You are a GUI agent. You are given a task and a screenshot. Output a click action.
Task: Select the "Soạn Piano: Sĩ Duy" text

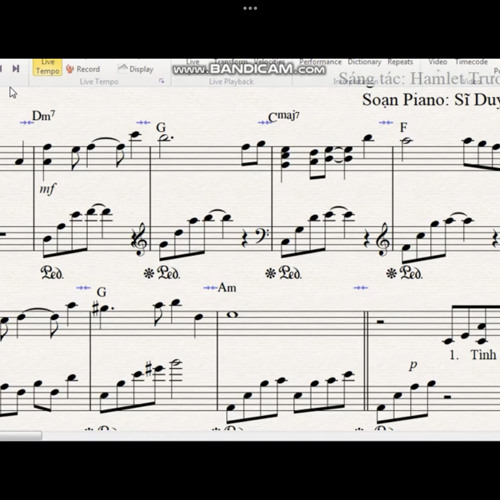(431, 100)
